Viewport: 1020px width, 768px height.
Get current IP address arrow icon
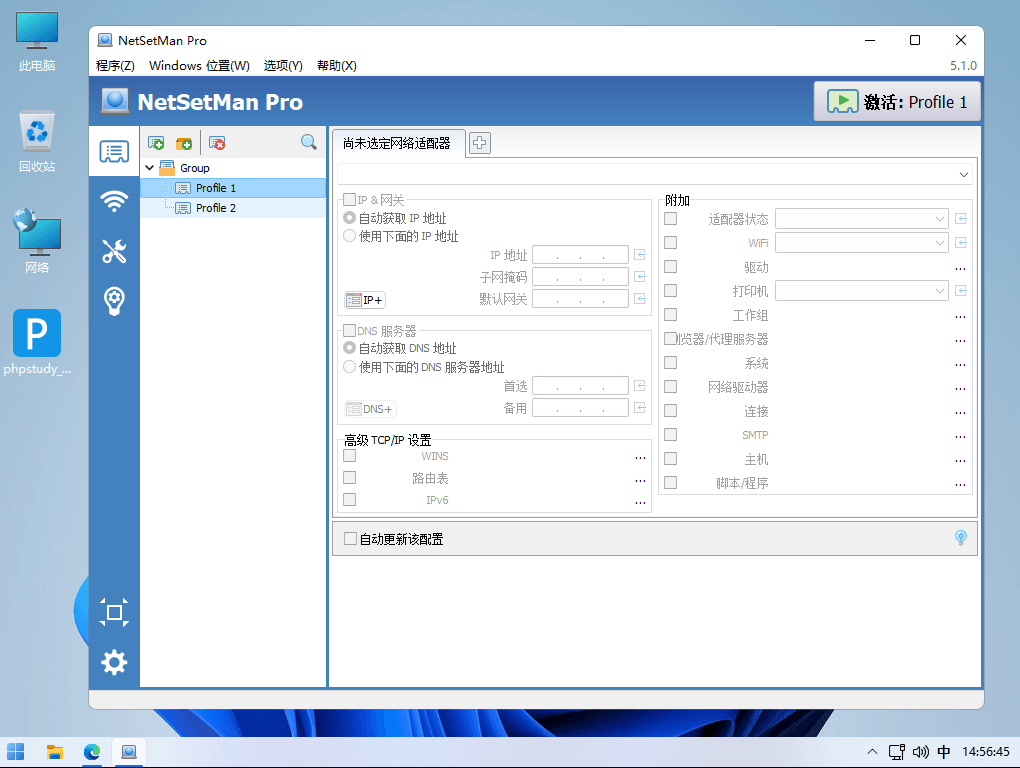(x=640, y=254)
